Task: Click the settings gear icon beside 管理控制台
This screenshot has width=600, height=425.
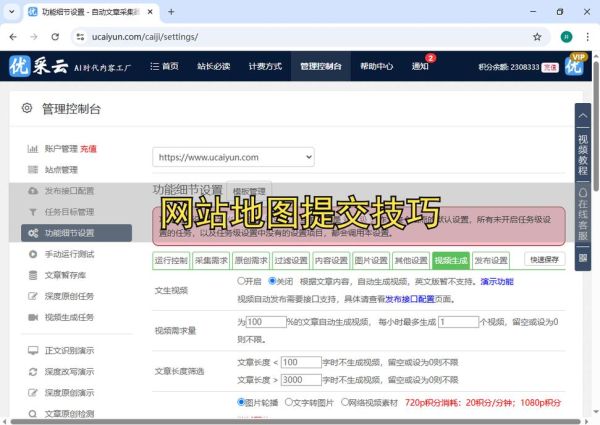Action: [x=26, y=109]
